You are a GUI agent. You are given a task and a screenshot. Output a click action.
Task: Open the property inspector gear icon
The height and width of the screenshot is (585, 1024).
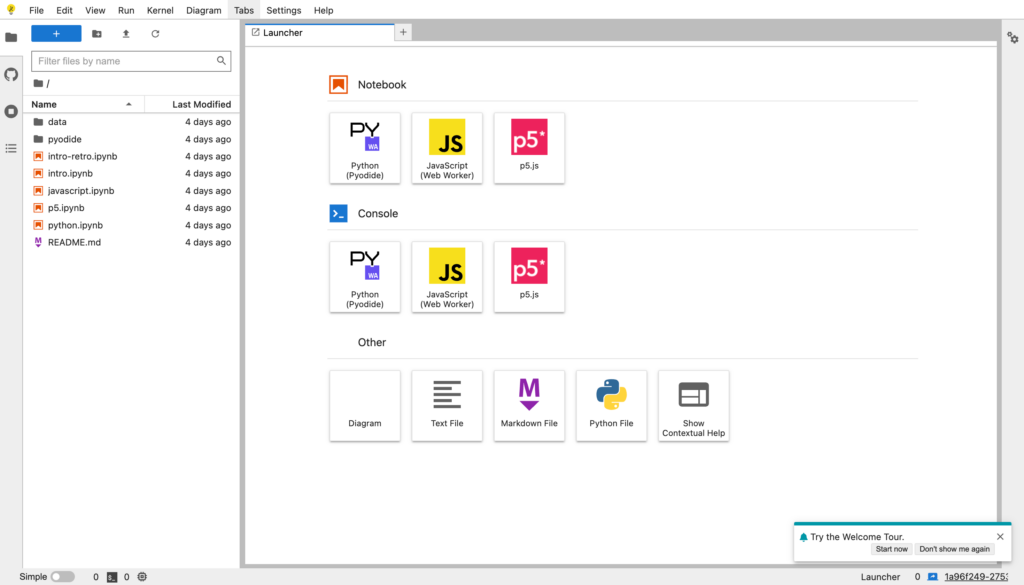1012,37
